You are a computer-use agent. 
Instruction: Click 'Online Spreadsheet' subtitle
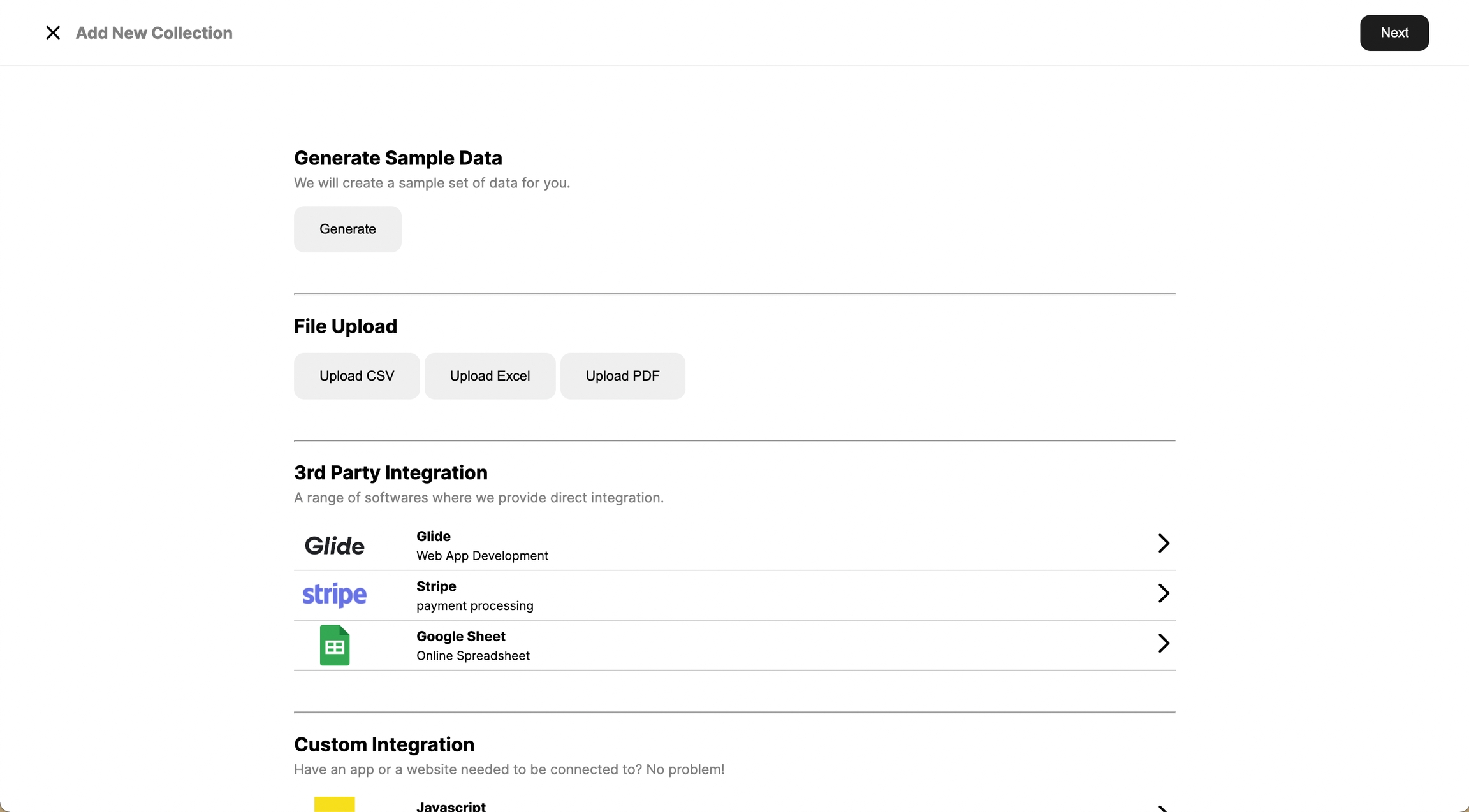pos(473,656)
